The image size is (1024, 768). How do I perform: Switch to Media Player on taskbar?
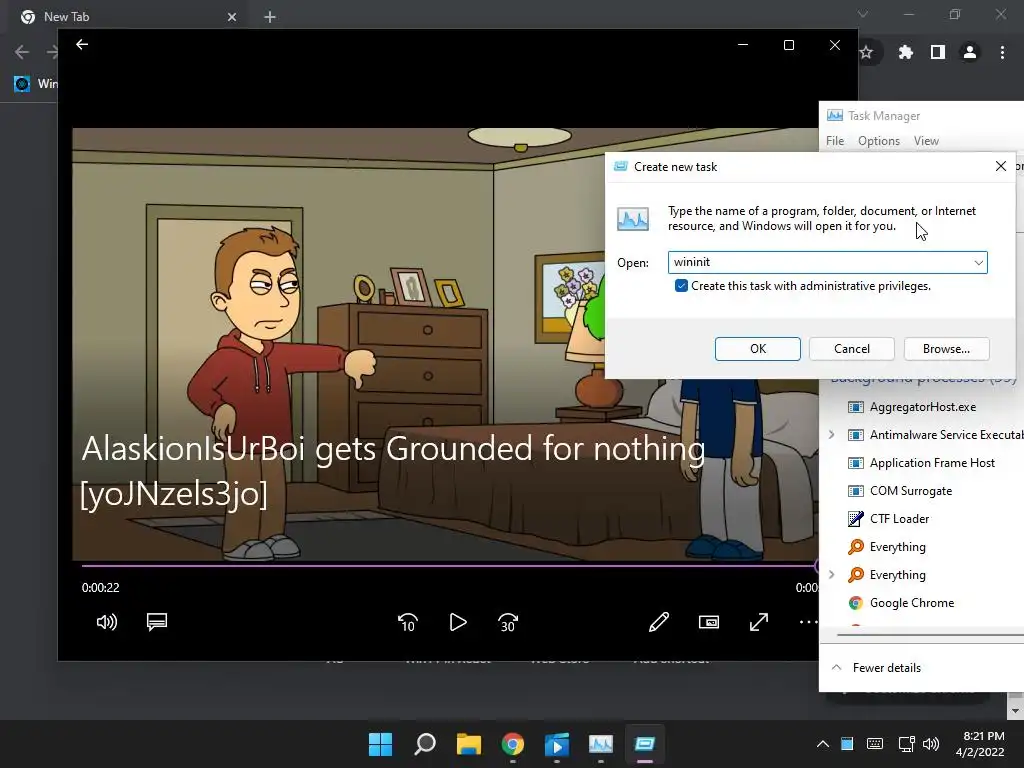[x=556, y=744]
